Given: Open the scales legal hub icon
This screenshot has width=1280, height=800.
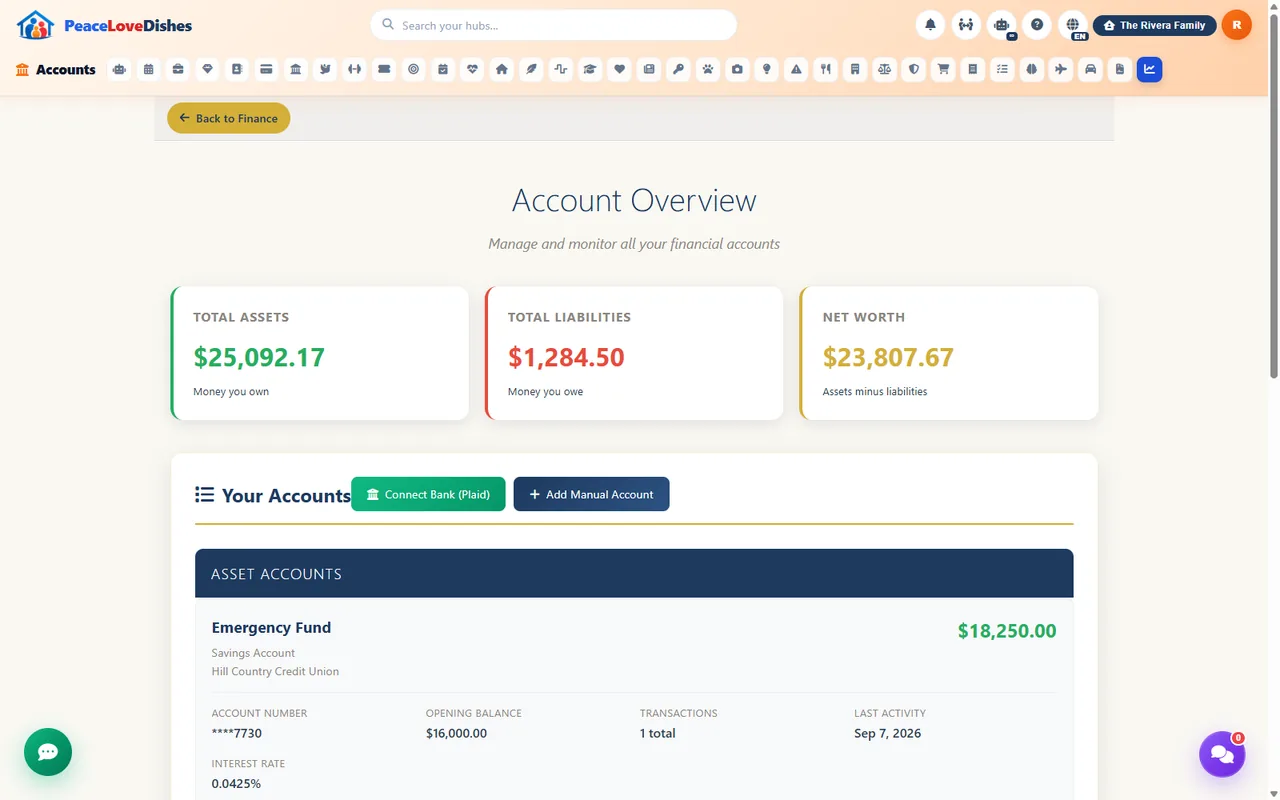Looking at the screenshot, I should tap(884, 69).
